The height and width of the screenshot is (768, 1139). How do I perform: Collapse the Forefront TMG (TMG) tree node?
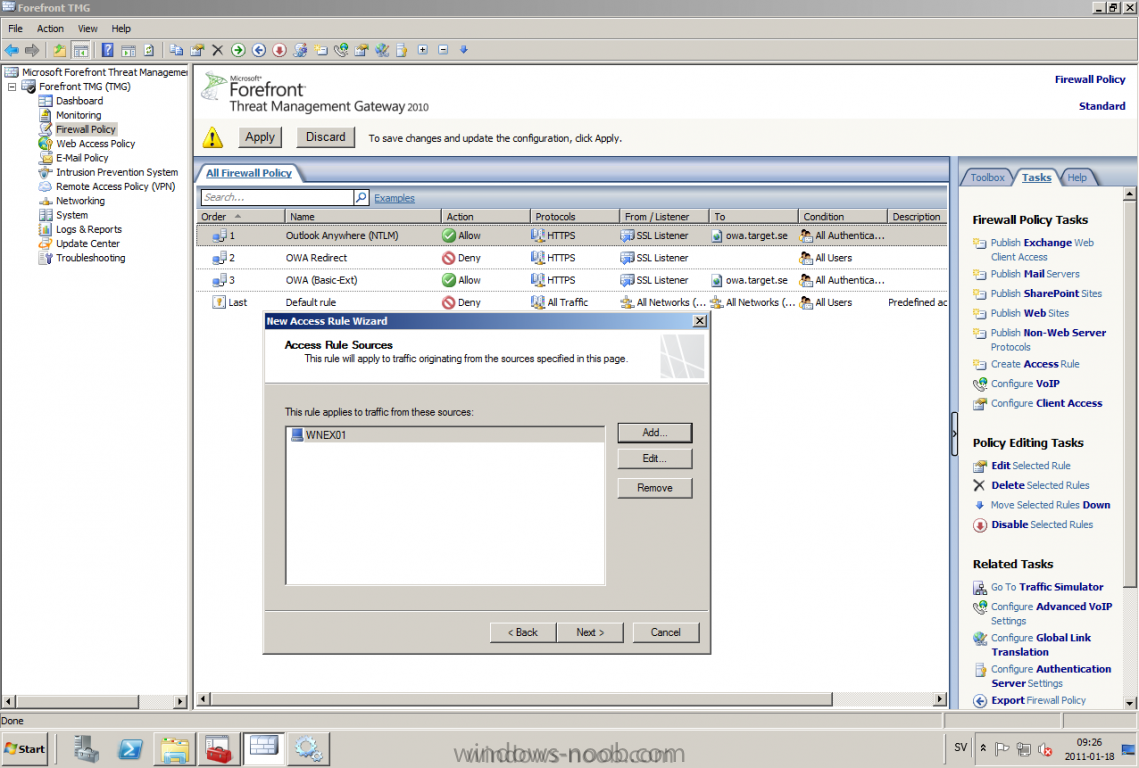[x=12, y=86]
